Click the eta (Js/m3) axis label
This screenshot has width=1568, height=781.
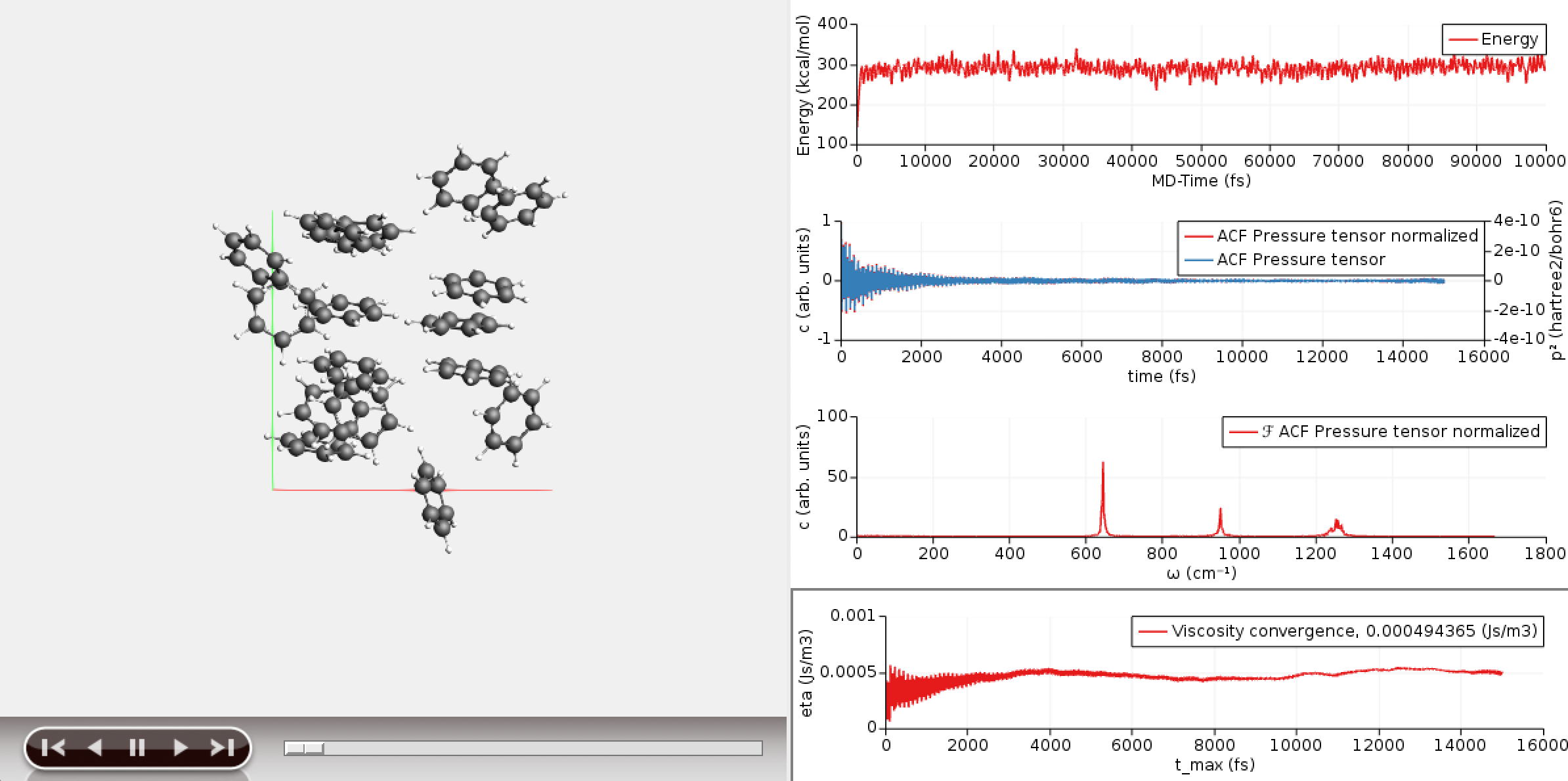click(x=807, y=673)
